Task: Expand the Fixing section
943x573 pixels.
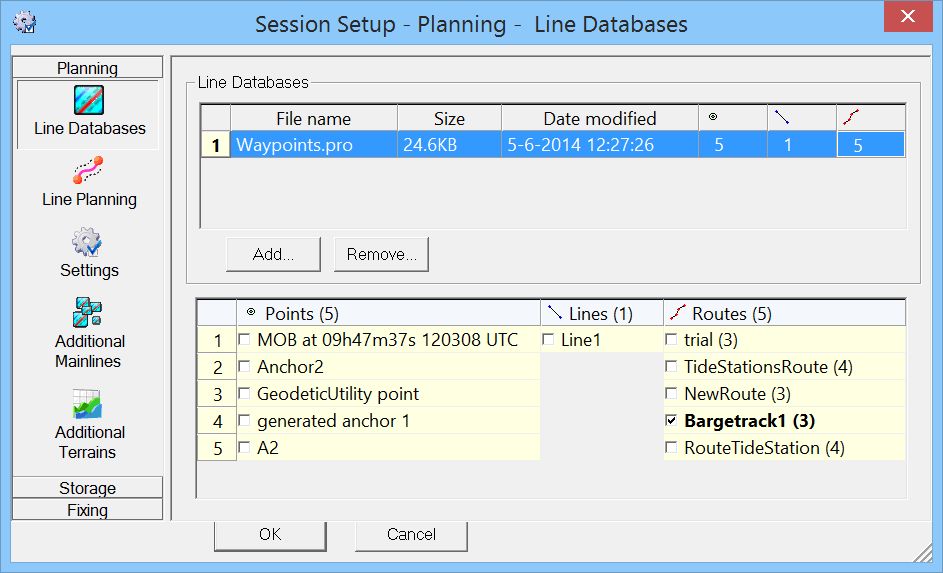Action: 88,510
